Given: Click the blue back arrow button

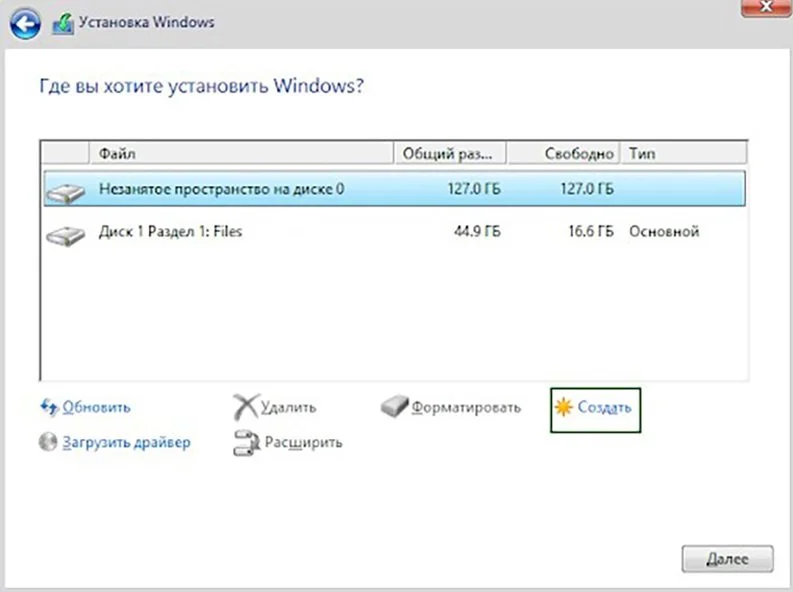Looking at the screenshot, I should (x=25, y=23).
